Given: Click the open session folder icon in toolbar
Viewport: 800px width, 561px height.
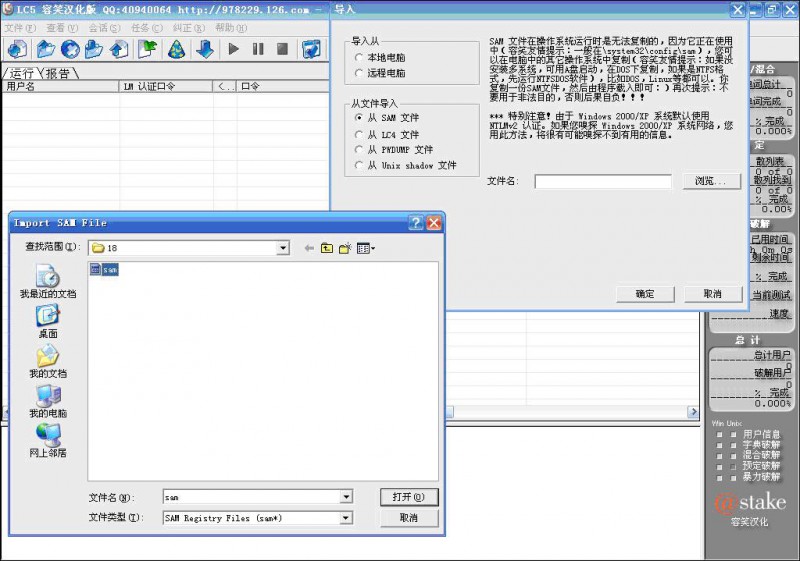Looking at the screenshot, I should click(46, 49).
